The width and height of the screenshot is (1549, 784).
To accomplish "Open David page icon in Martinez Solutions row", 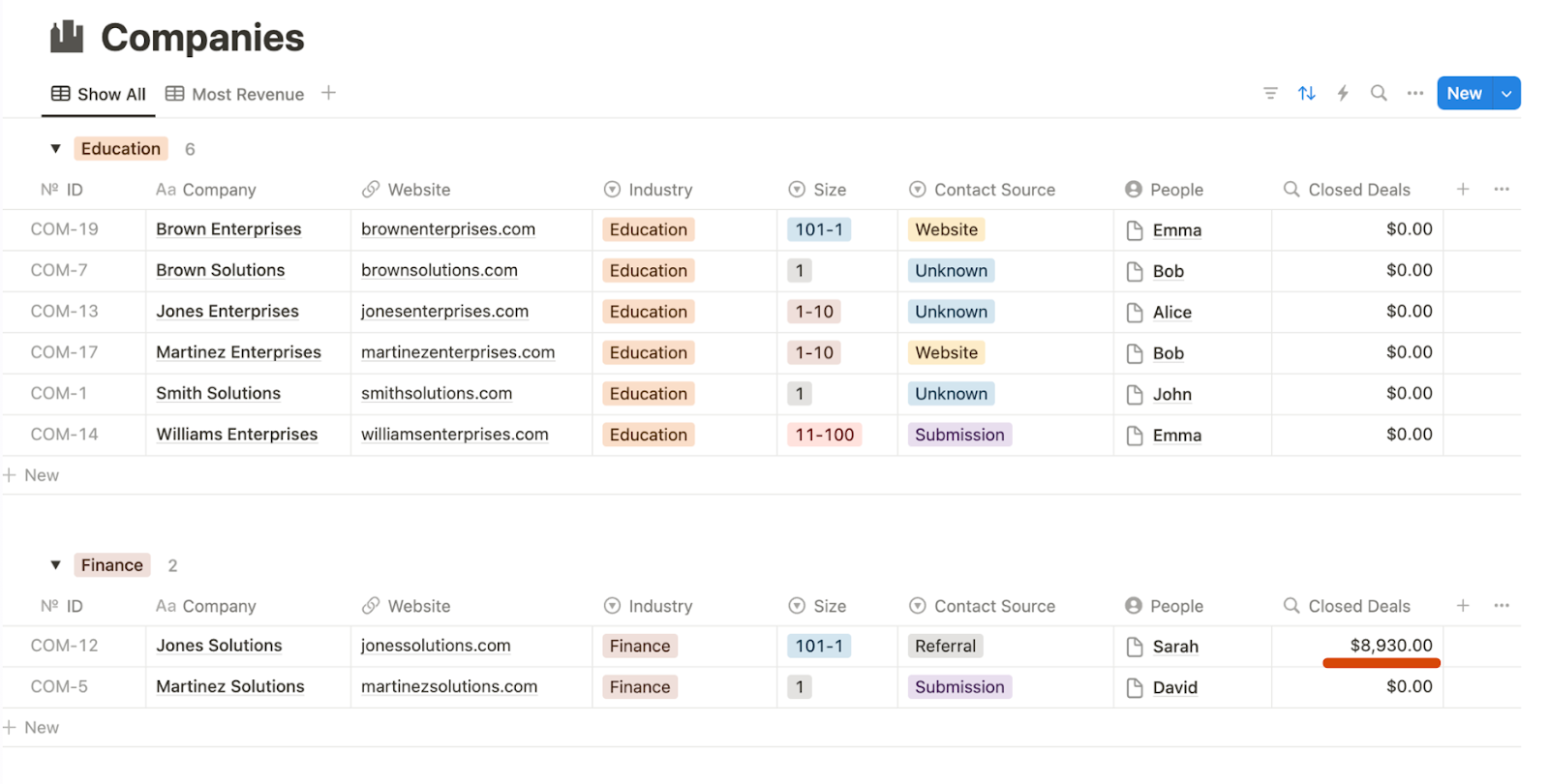I will (x=1135, y=688).
